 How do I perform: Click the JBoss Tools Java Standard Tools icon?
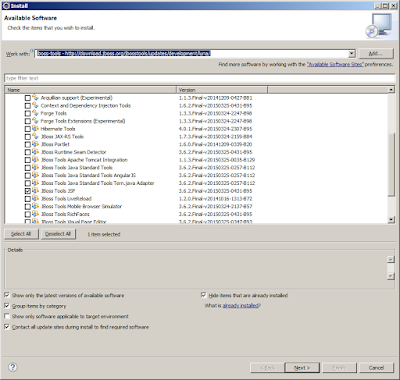[36, 168]
